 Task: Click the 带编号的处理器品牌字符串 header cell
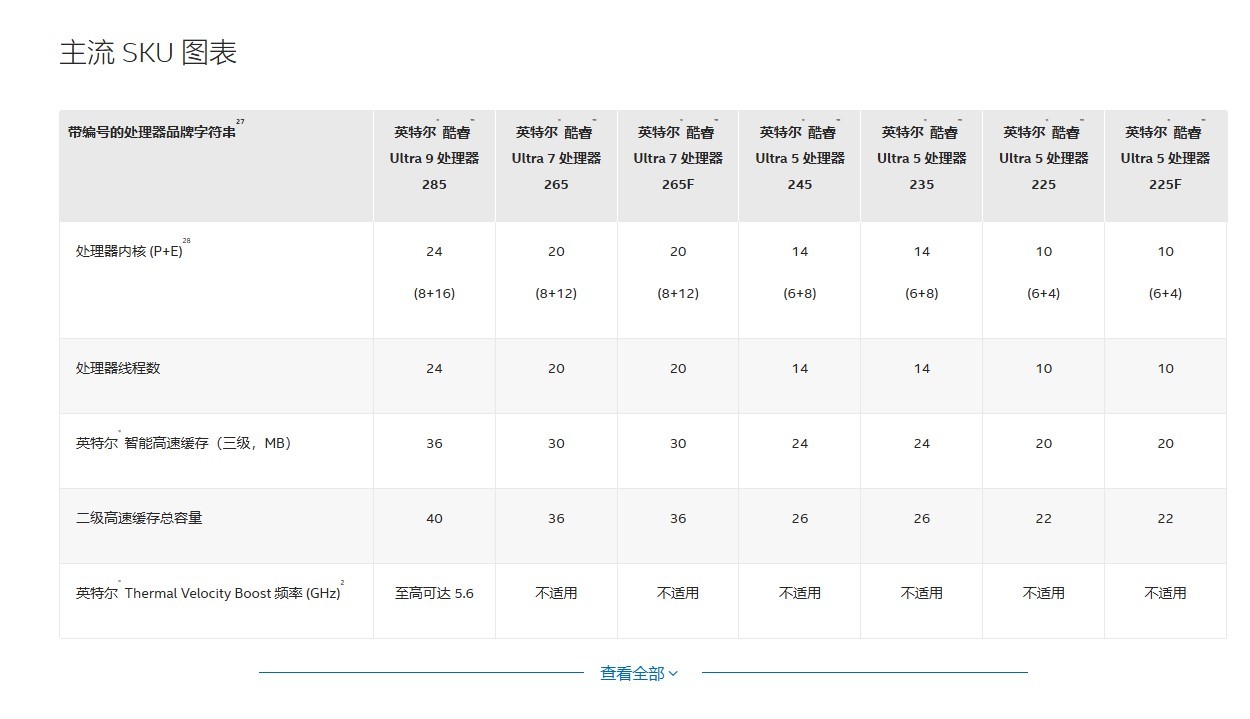click(x=216, y=166)
